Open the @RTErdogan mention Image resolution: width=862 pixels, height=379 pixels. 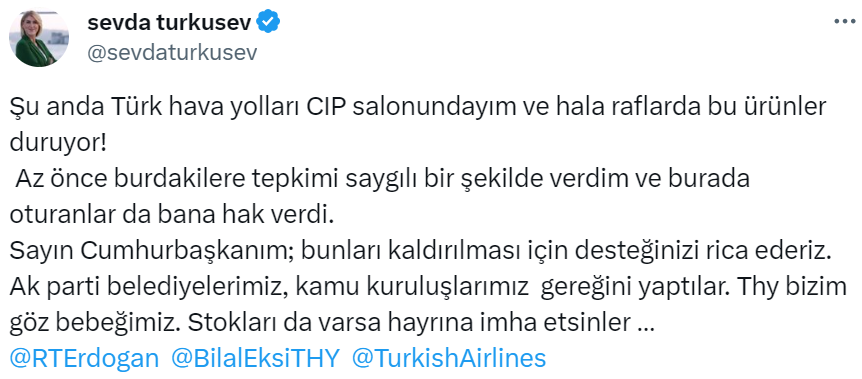point(84,359)
